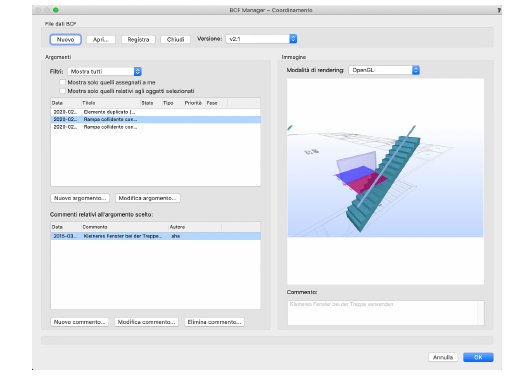
Task: Select the Kleineres Fenster bei der Treppe comment row
Action: pyautogui.click(x=156, y=236)
